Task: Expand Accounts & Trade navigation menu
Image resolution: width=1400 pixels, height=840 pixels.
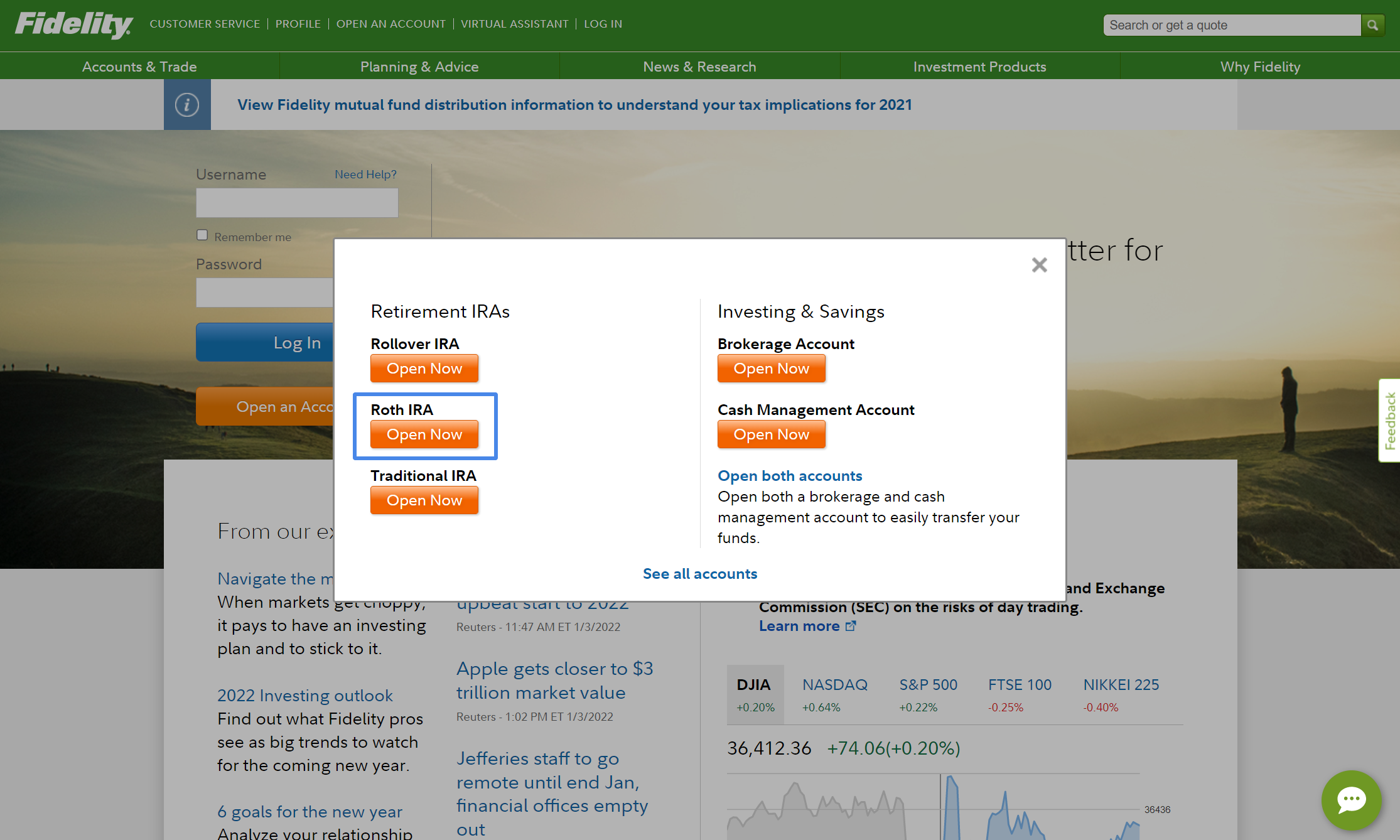Action: click(139, 66)
